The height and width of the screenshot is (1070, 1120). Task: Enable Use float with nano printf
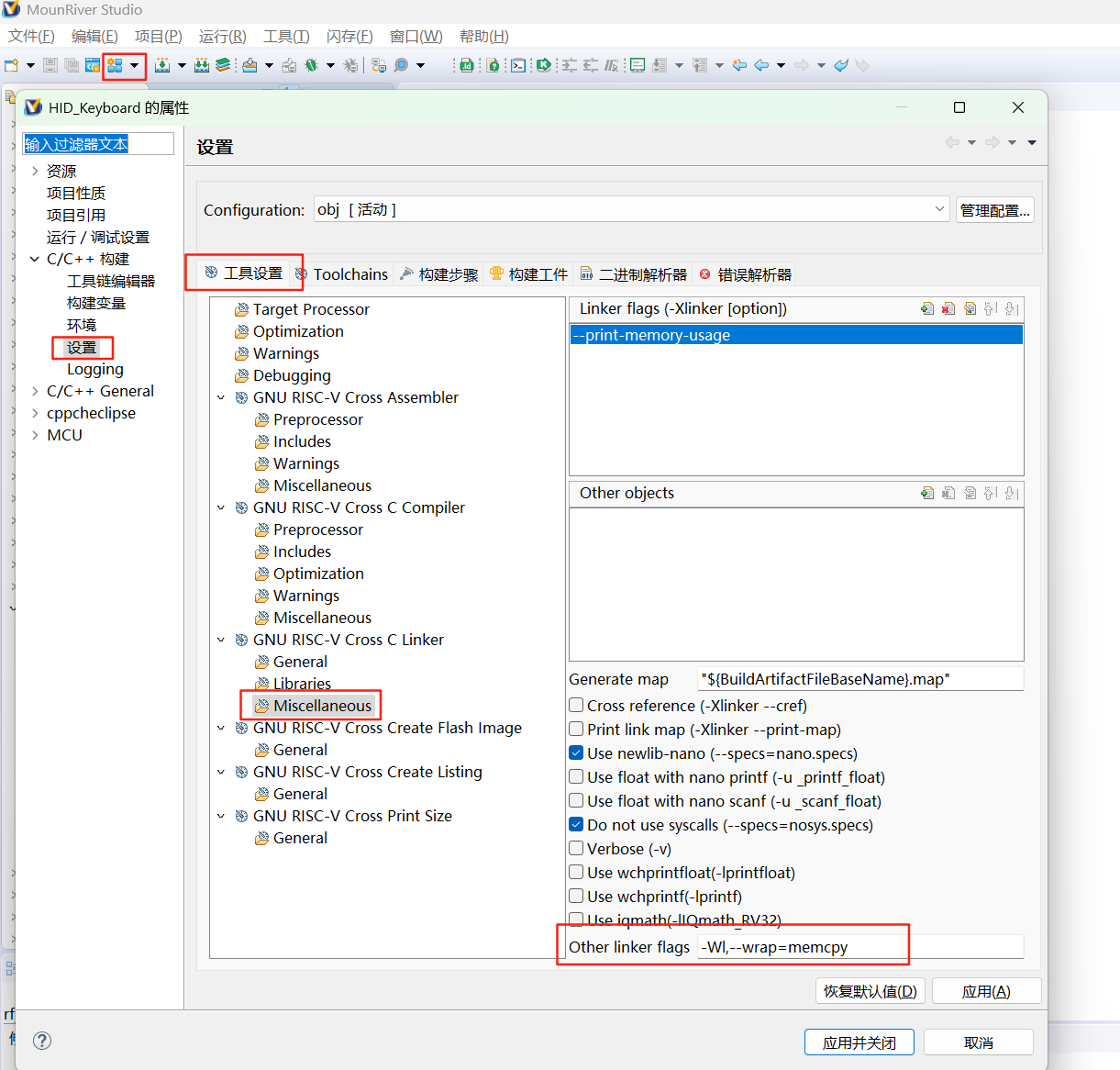point(576,776)
